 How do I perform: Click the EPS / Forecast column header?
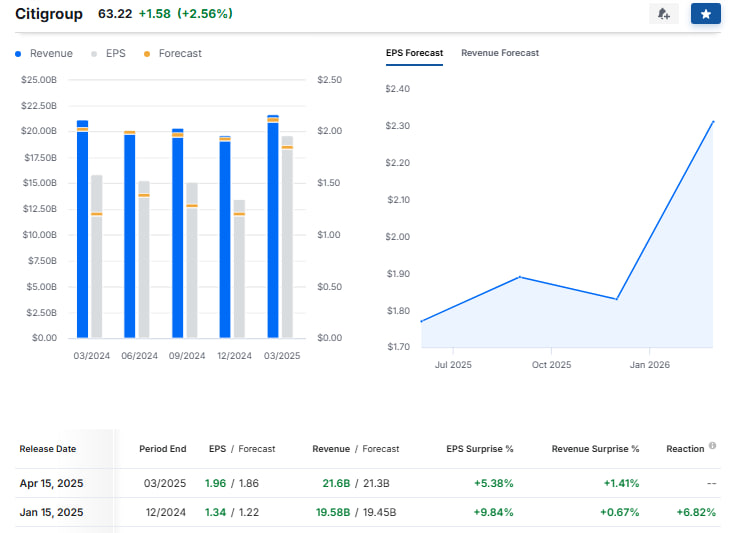242,449
